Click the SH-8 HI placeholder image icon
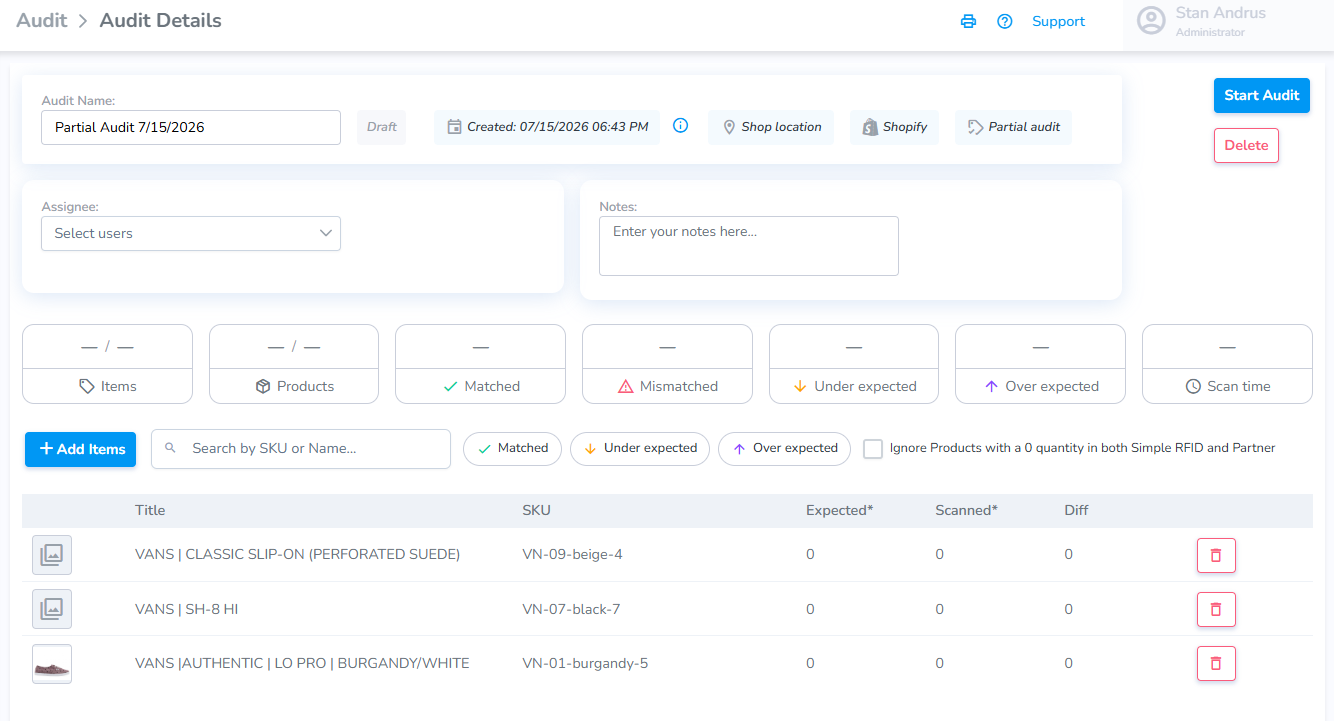This screenshot has width=1334, height=721. click(x=52, y=609)
